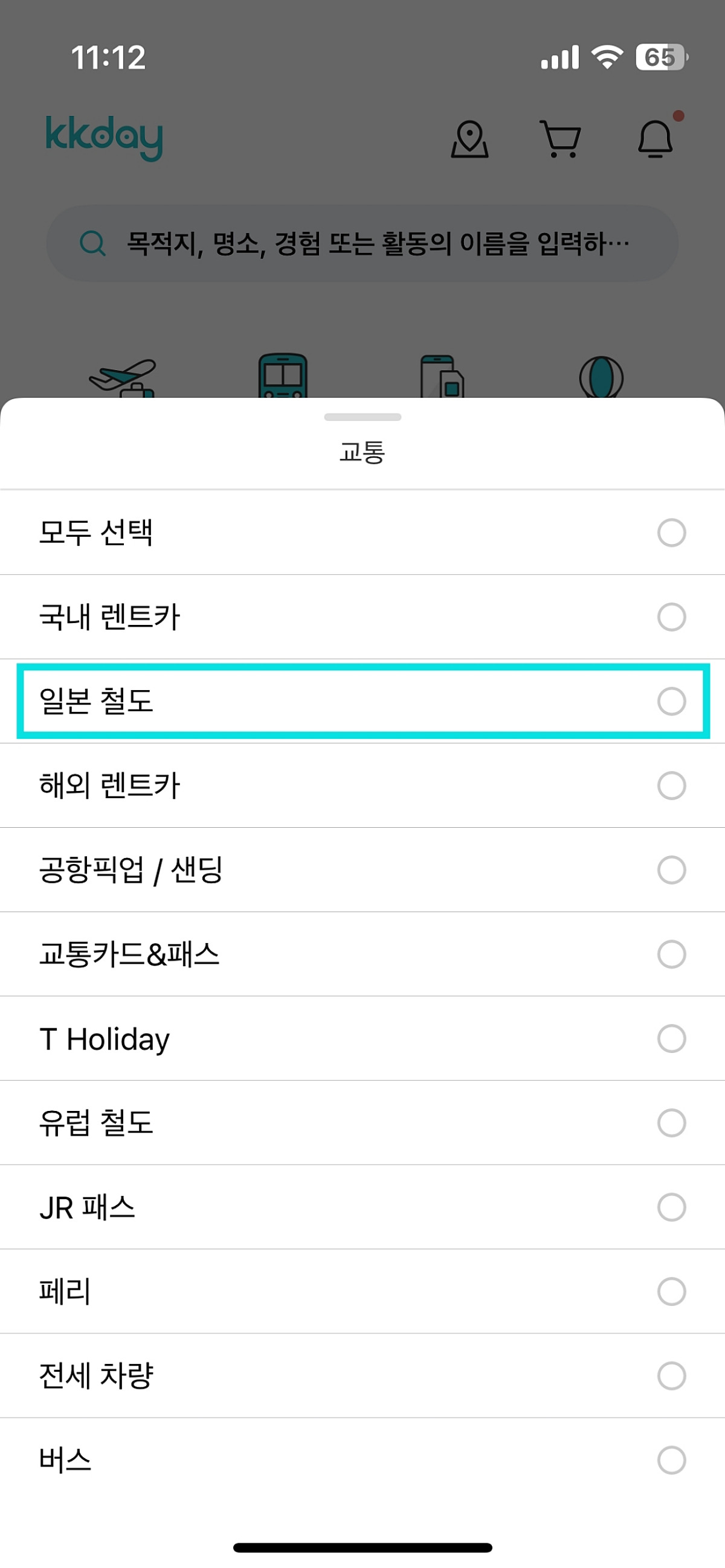Tap the search magnifier icon

tap(92, 243)
